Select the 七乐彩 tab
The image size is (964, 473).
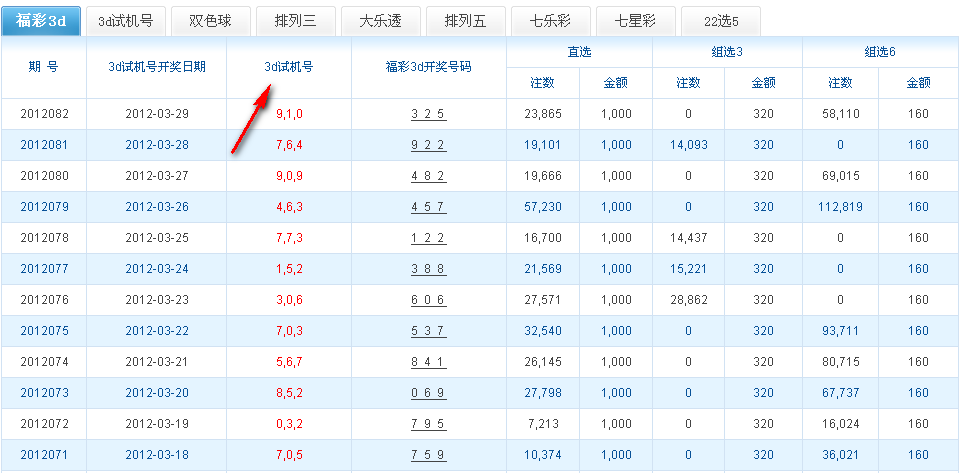point(550,22)
